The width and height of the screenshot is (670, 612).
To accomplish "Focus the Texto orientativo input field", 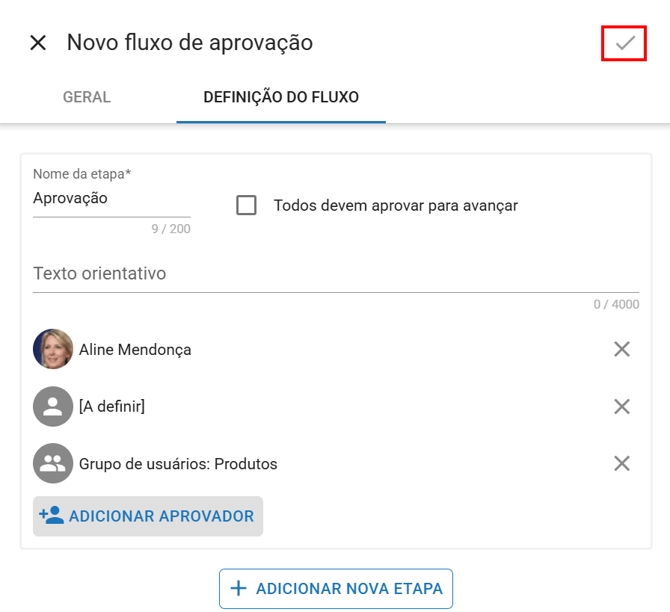I will pyautogui.click(x=336, y=274).
